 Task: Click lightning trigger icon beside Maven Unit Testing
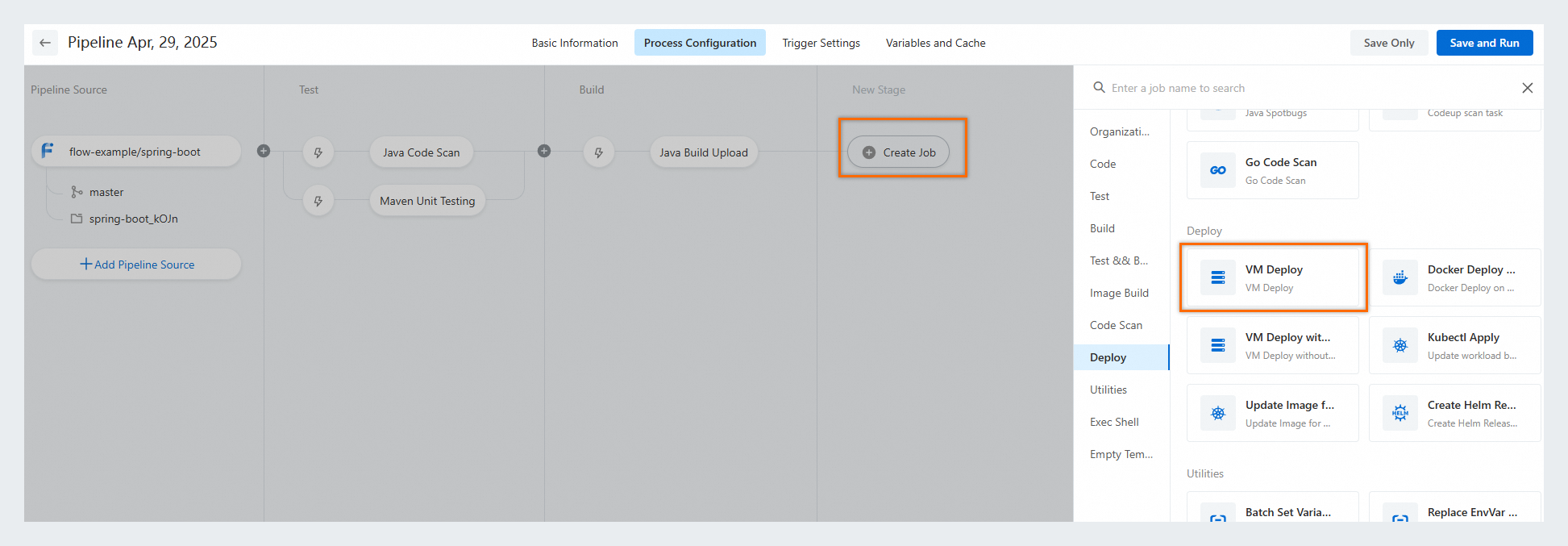click(318, 201)
